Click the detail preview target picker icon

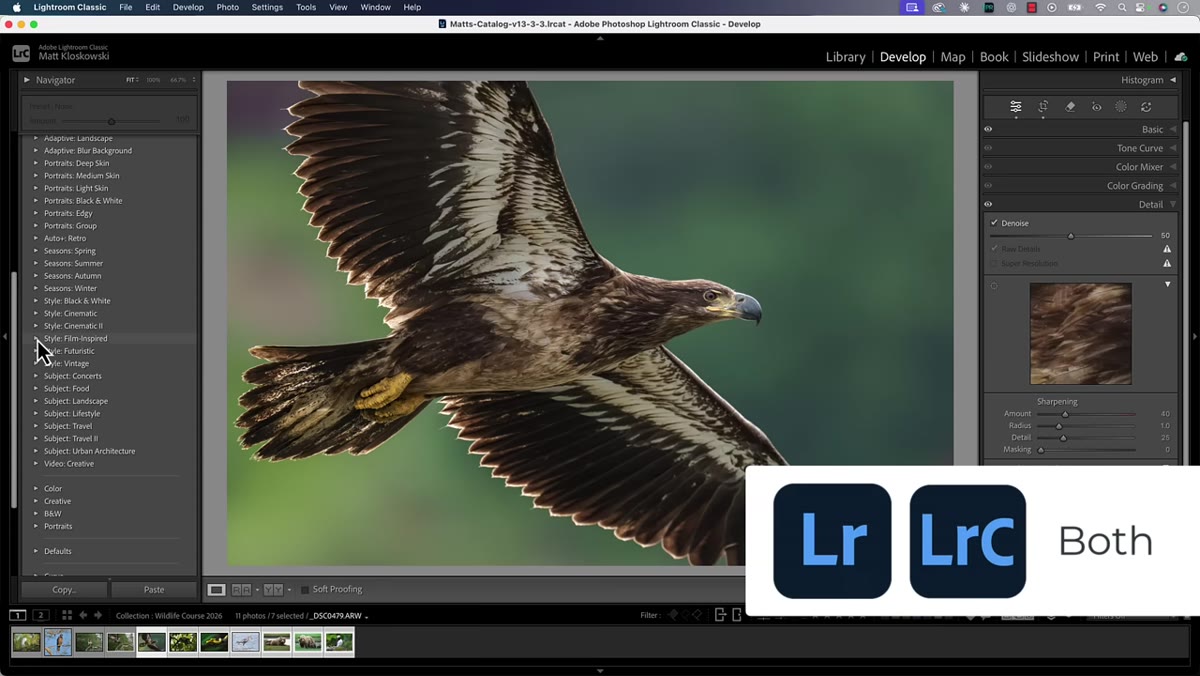[994, 286]
